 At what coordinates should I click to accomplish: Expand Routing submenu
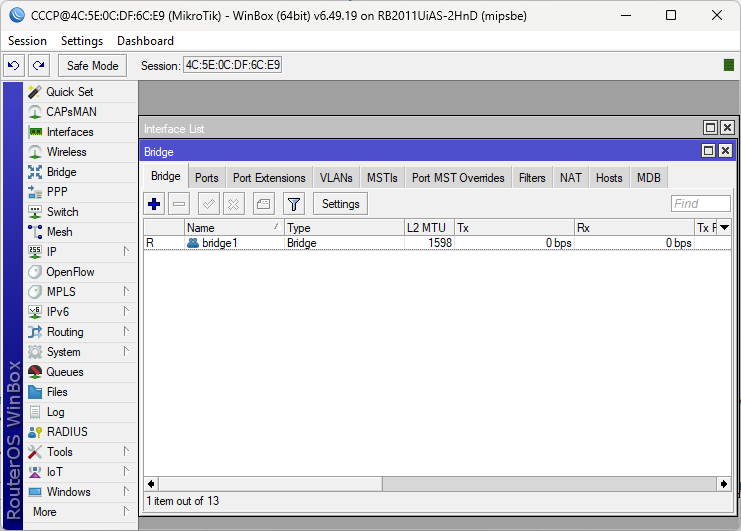click(x=126, y=331)
